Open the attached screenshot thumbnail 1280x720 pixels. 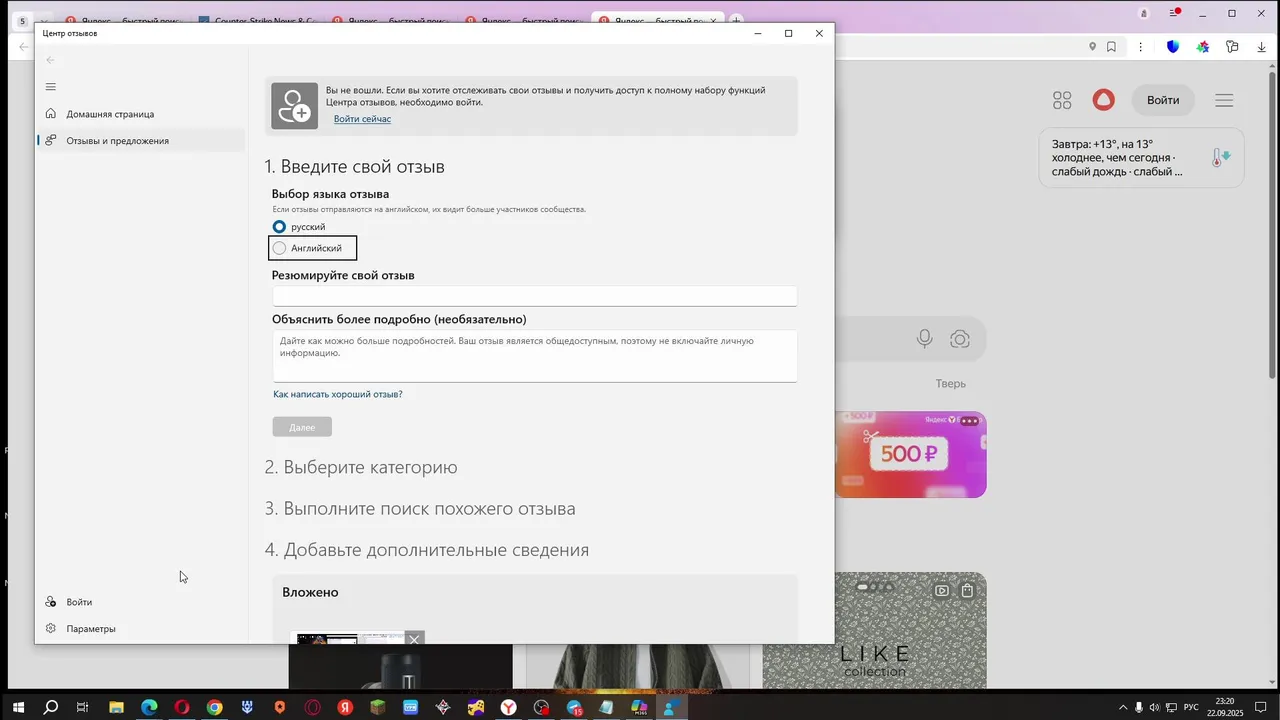(x=350, y=638)
